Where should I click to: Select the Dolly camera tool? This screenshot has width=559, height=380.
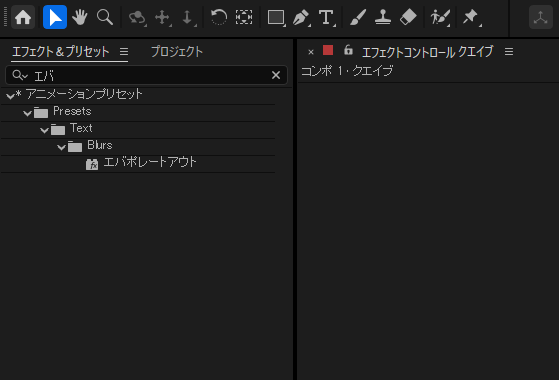pos(188,17)
